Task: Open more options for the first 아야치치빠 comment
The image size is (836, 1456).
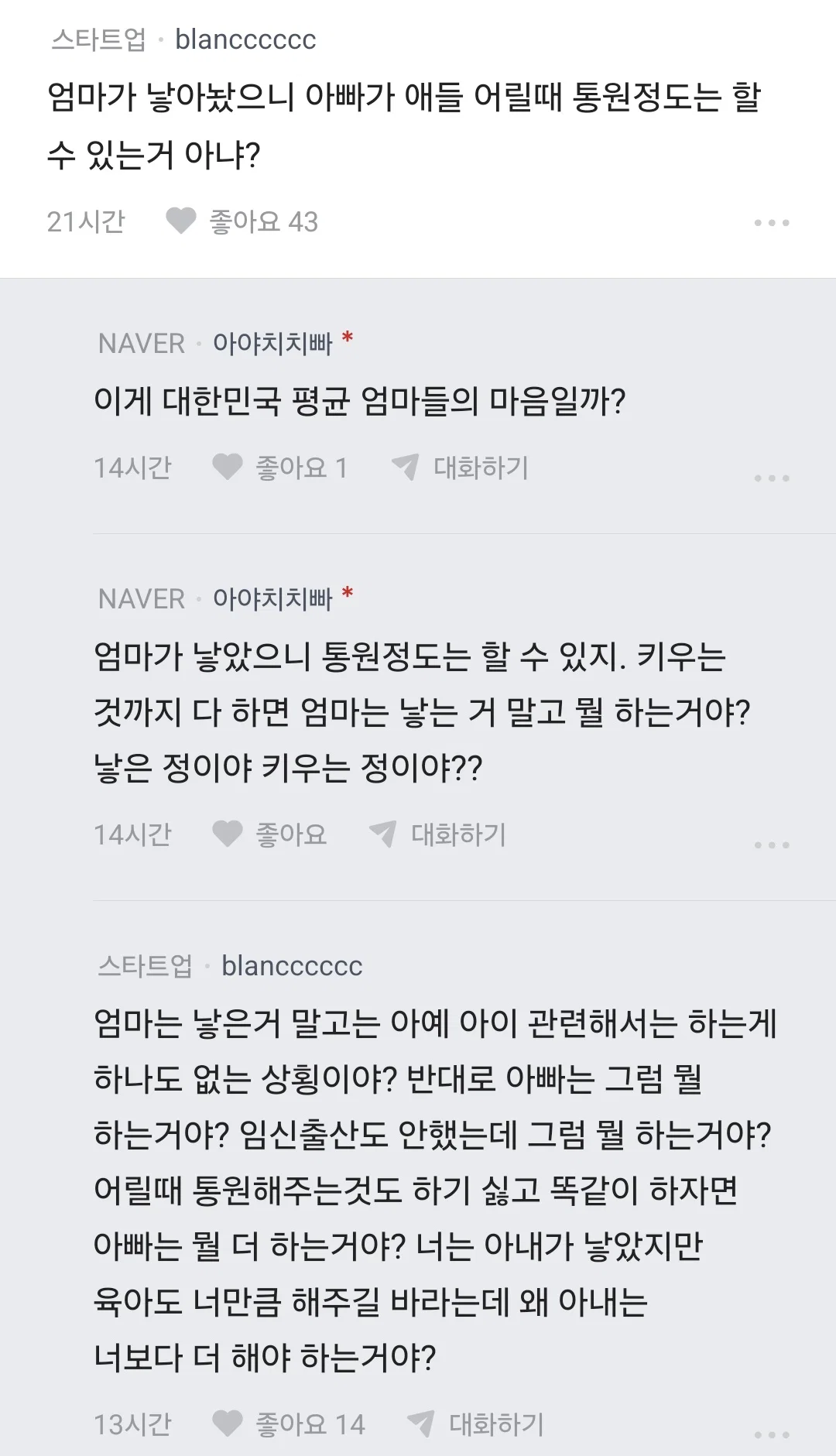Action: (772, 478)
